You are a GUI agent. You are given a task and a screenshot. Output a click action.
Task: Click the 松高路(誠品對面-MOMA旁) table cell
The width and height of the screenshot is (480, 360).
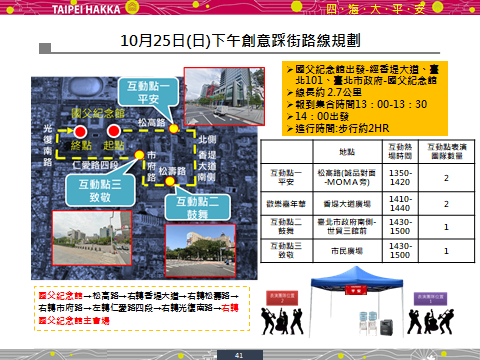(x=347, y=177)
